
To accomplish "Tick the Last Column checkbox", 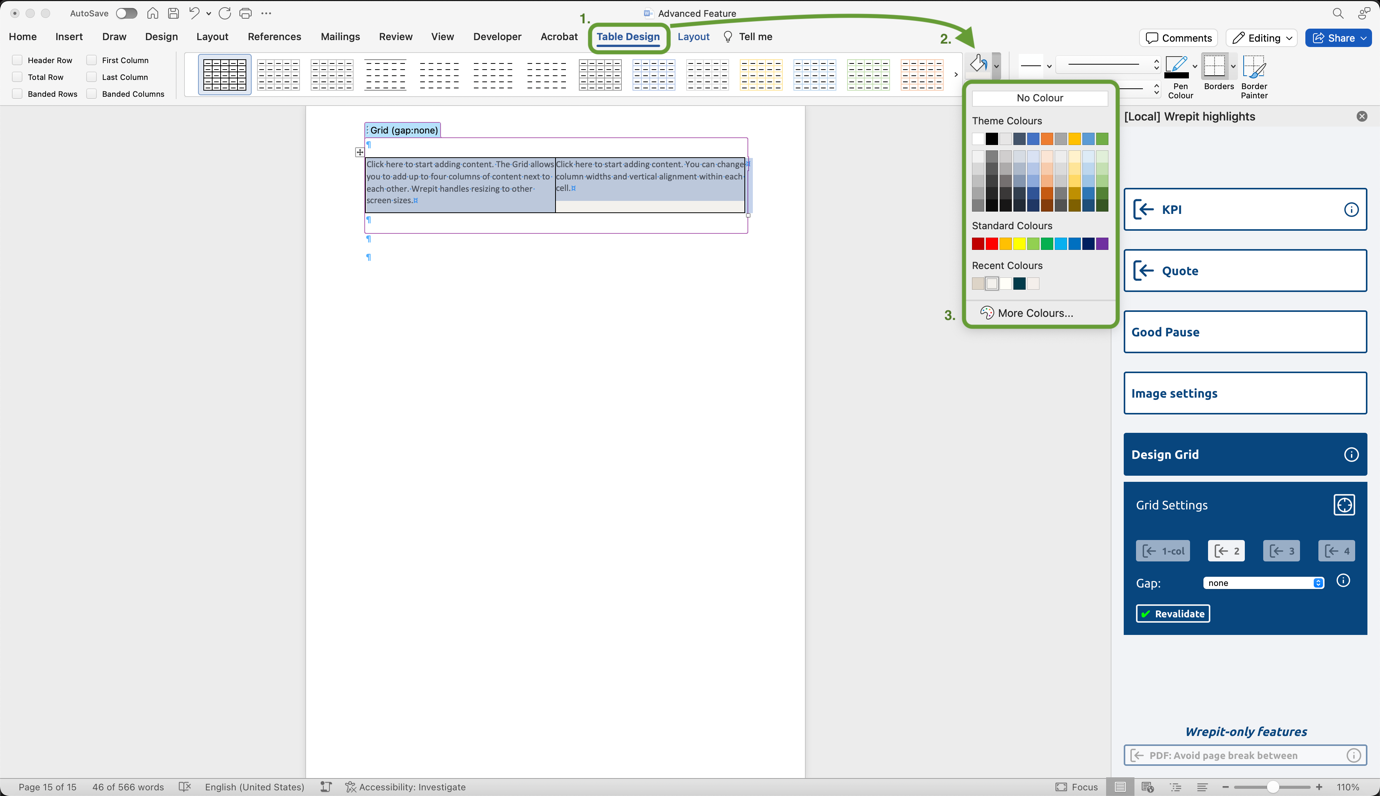I will click(91, 77).
